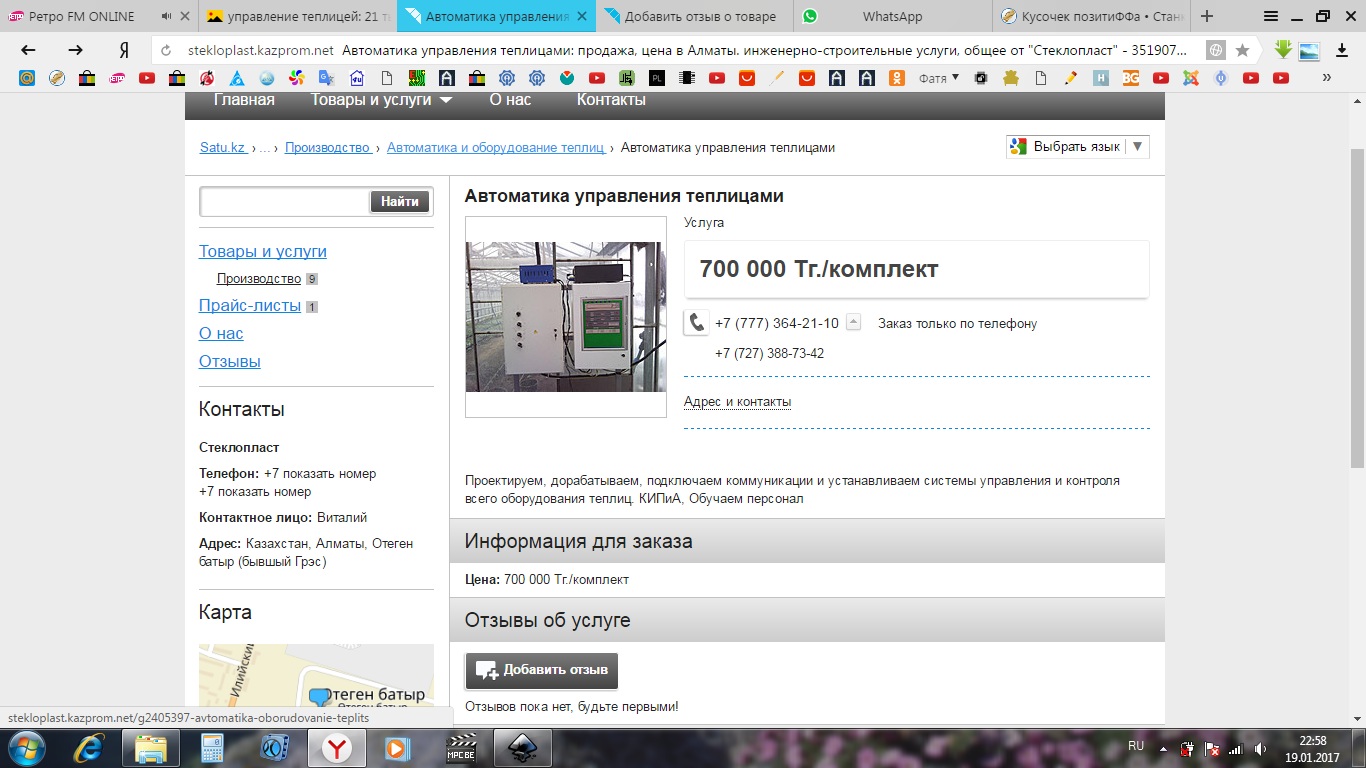The height and width of the screenshot is (768, 1366).
Task: Open sidebar Производство category link
Action: pos(259,279)
